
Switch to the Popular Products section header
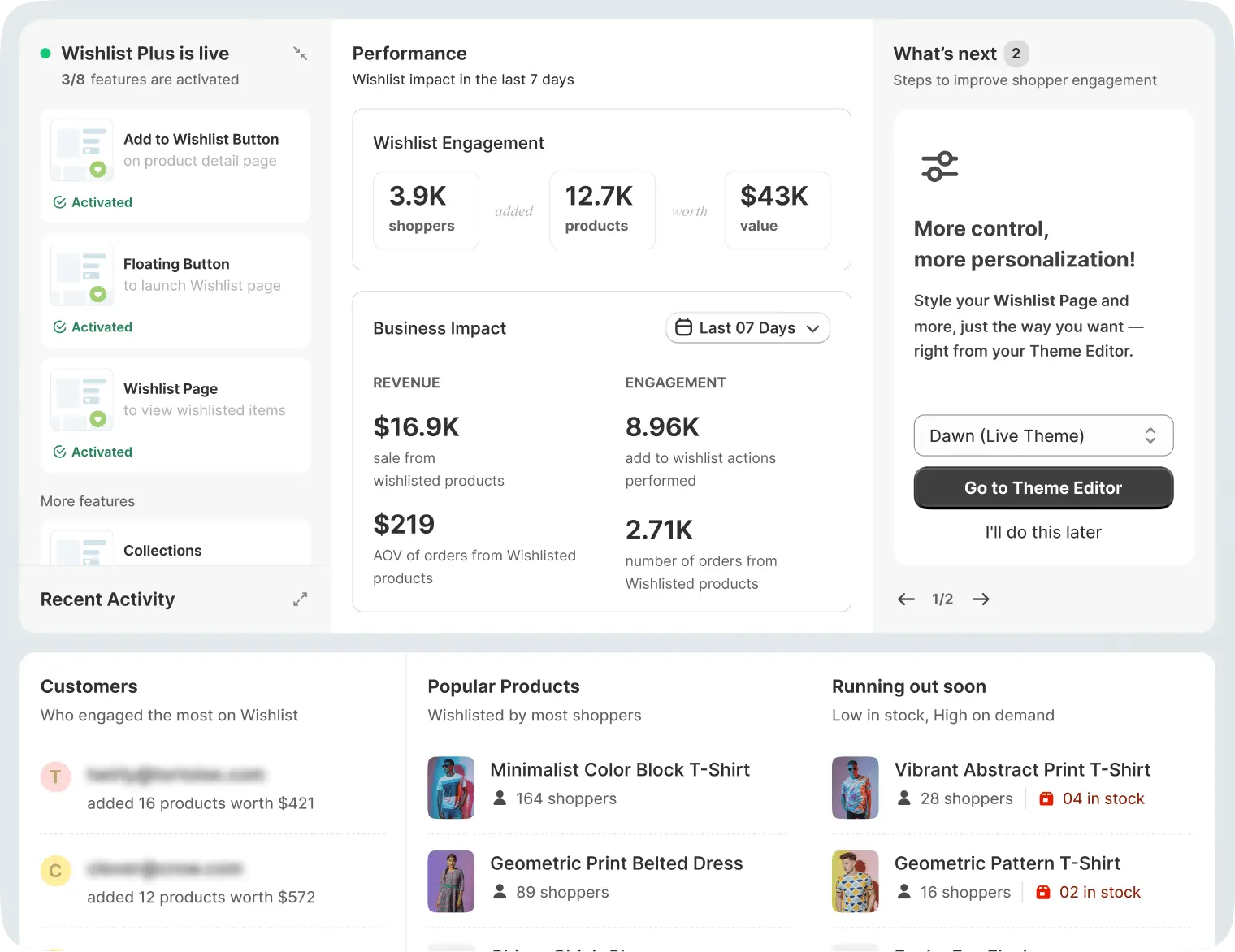(x=504, y=686)
